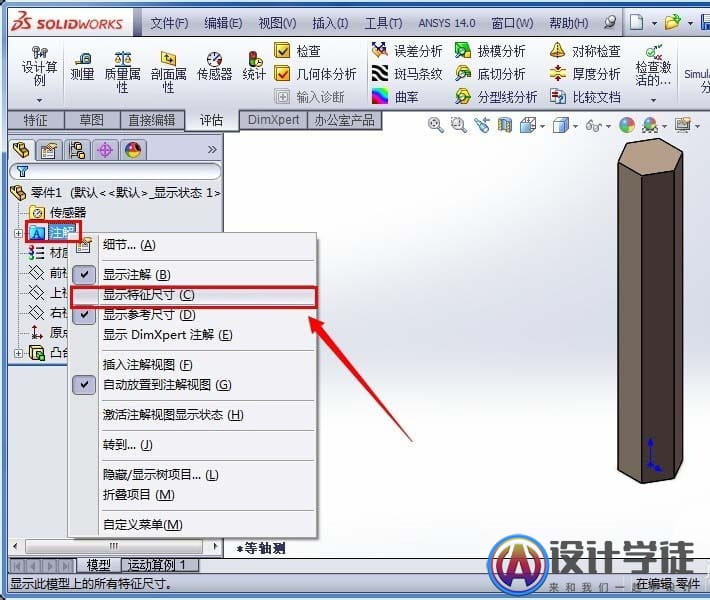
Task: Open the View (视图) menu
Action: (277, 23)
